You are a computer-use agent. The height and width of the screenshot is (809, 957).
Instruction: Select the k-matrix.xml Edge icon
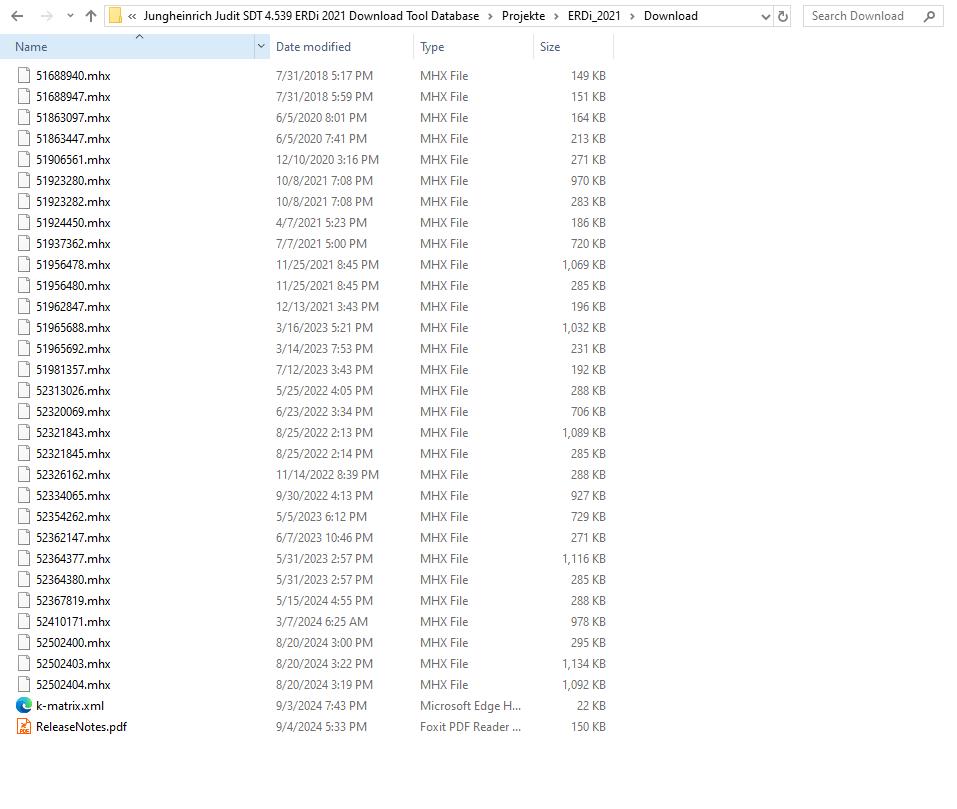pyautogui.click(x=24, y=705)
